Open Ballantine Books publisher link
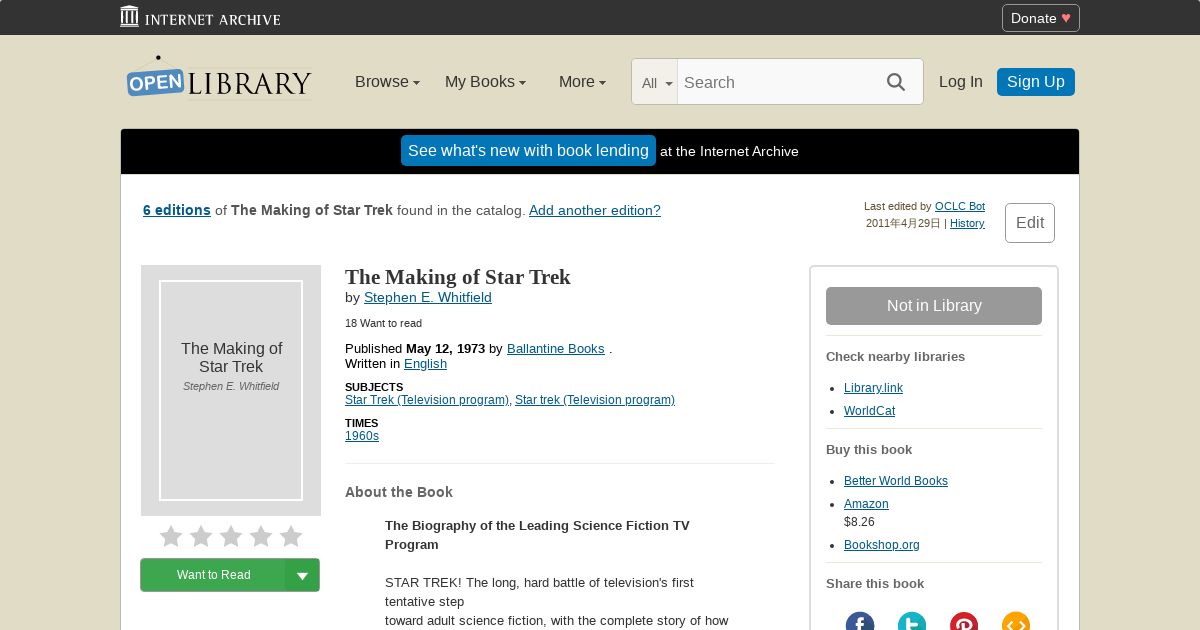This screenshot has width=1200, height=630. pyautogui.click(x=556, y=349)
